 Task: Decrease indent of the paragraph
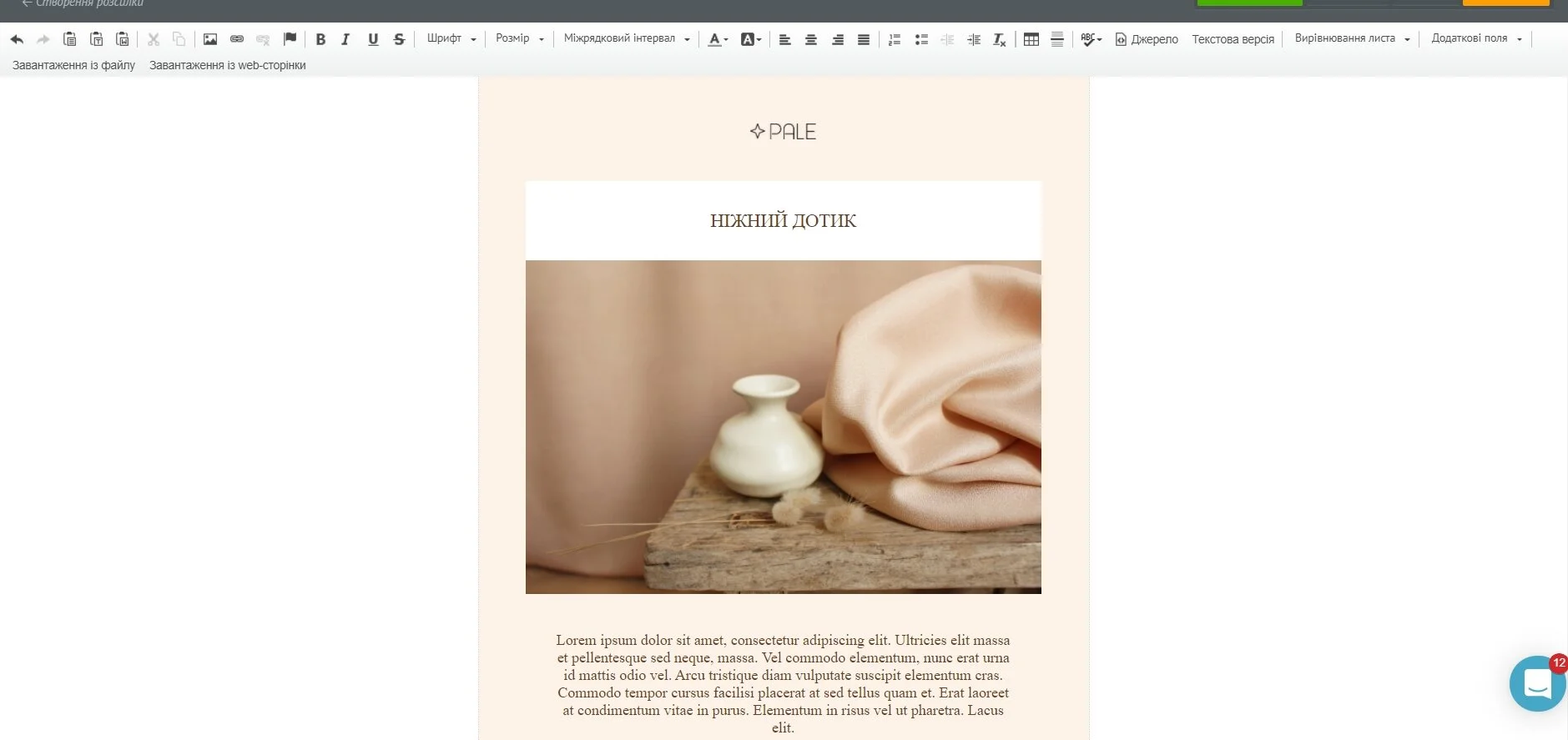pos(947,39)
